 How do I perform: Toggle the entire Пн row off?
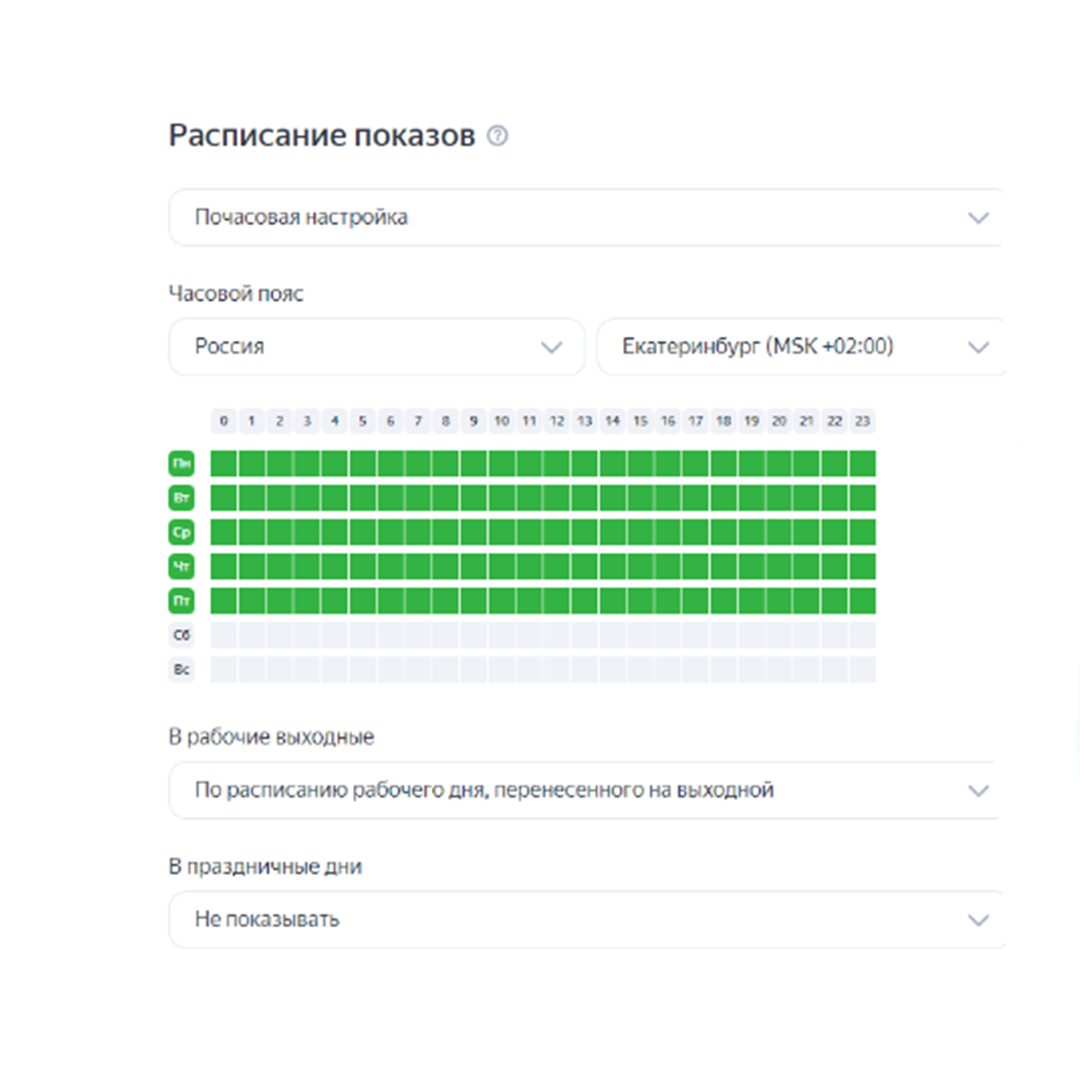[182, 463]
